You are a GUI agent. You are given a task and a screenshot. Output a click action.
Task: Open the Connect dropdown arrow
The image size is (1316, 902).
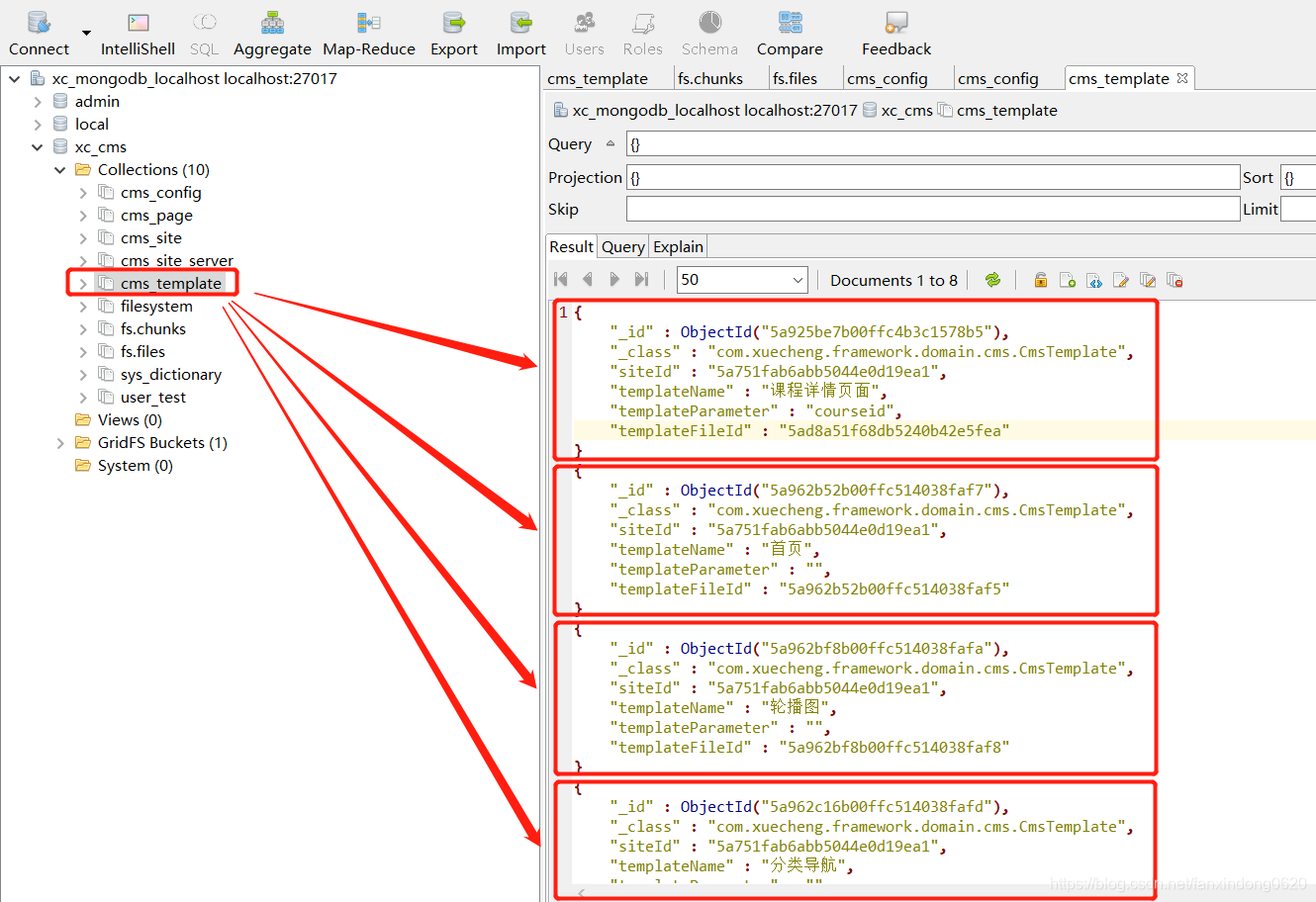[86, 33]
